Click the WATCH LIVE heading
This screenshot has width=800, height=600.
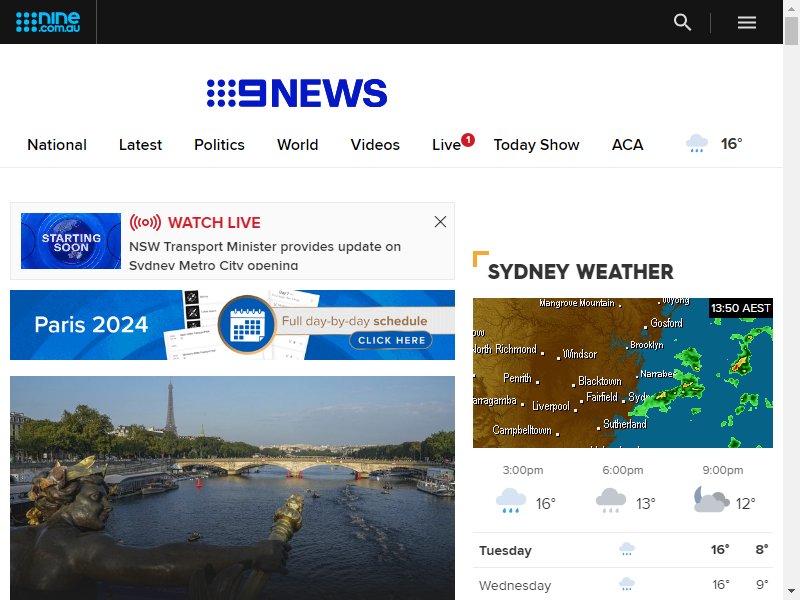coord(214,222)
